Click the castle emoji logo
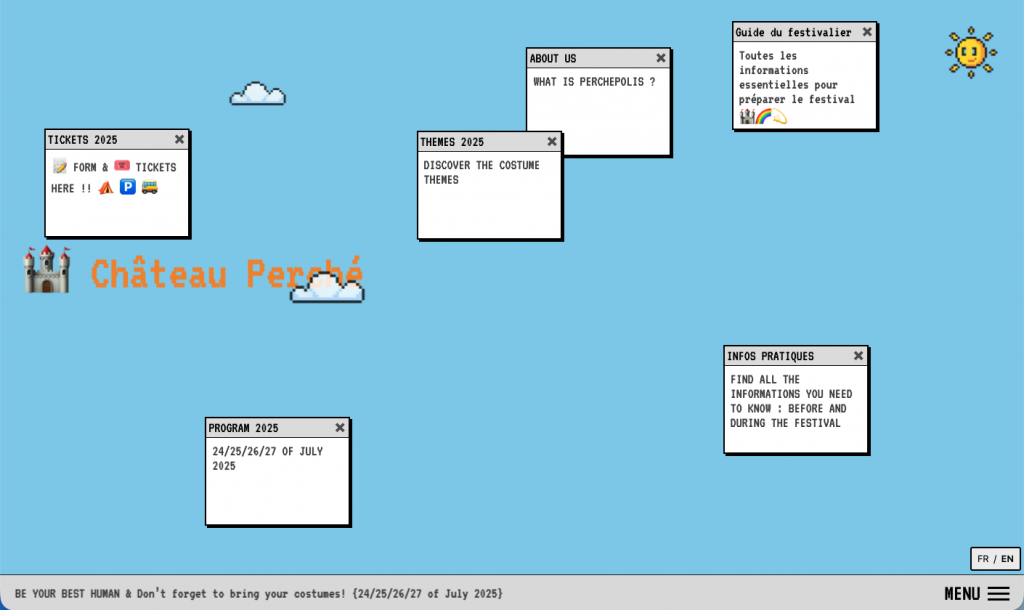This screenshot has height=610, width=1024. (x=47, y=271)
